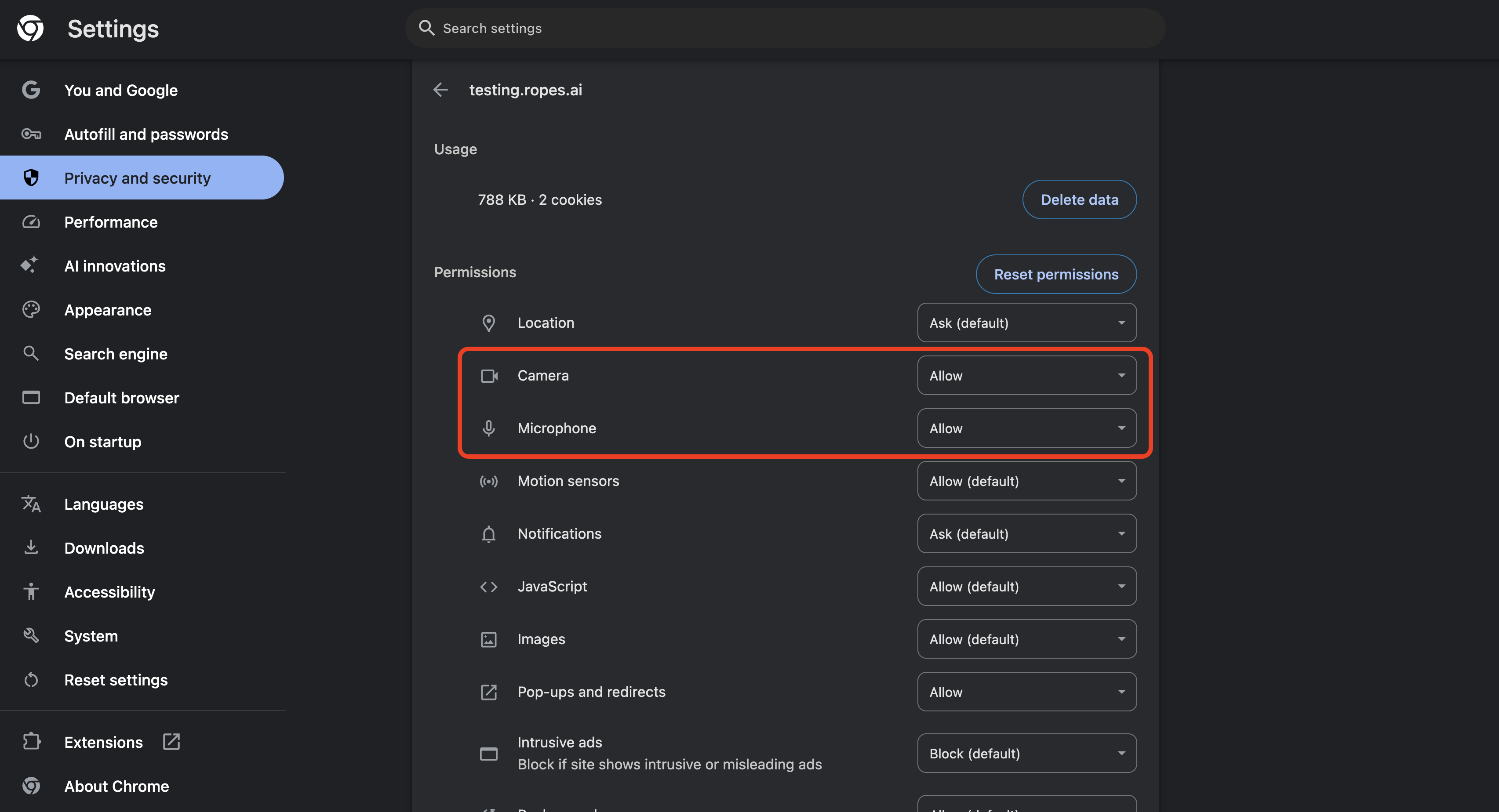Click the microphone icon for Microphone permission
The height and width of the screenshot is (812, 1499).
click(489, 428)
